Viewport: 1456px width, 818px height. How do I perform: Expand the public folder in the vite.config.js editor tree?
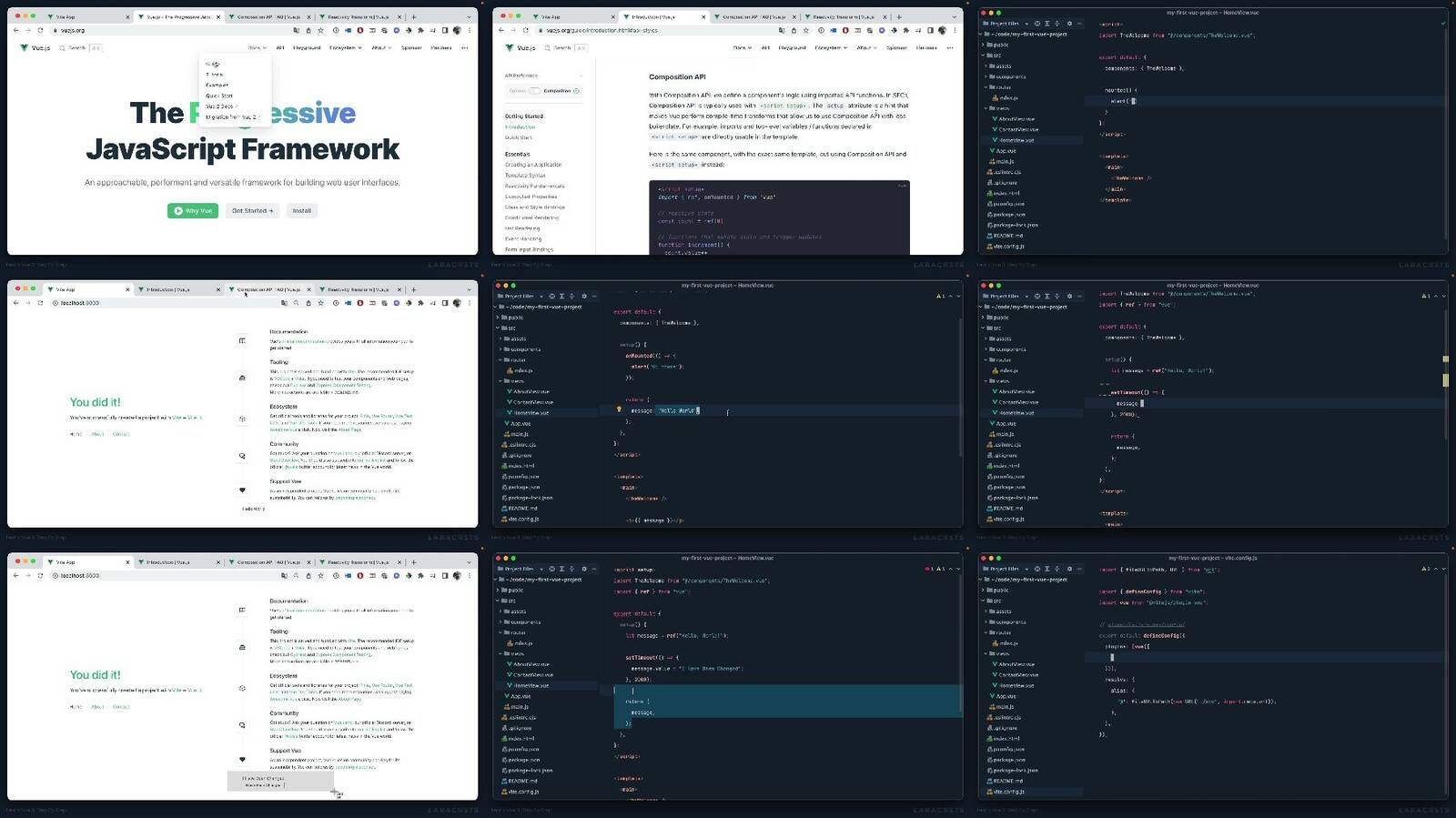click(982, 591)
